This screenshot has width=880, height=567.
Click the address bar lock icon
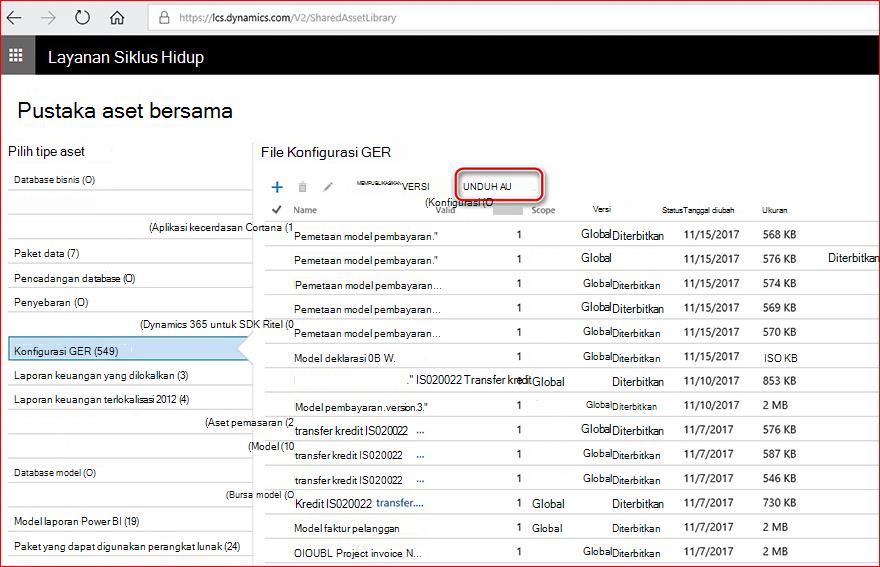(164, 17)
